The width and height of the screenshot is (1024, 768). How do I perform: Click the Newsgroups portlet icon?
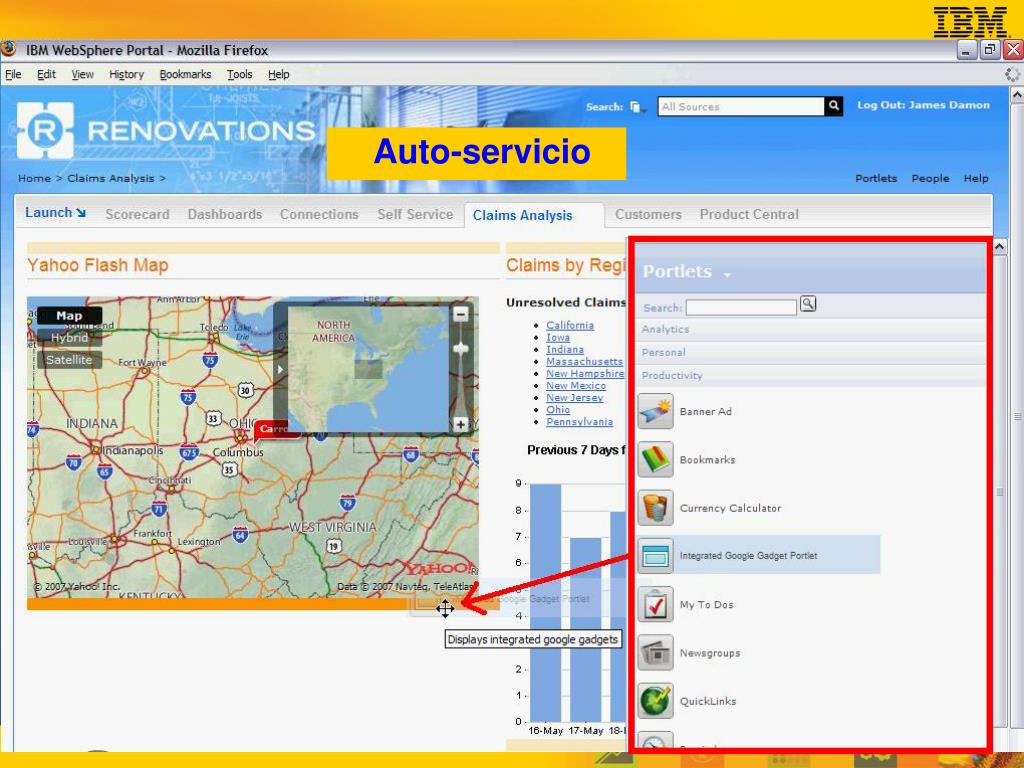coord(655,653)
